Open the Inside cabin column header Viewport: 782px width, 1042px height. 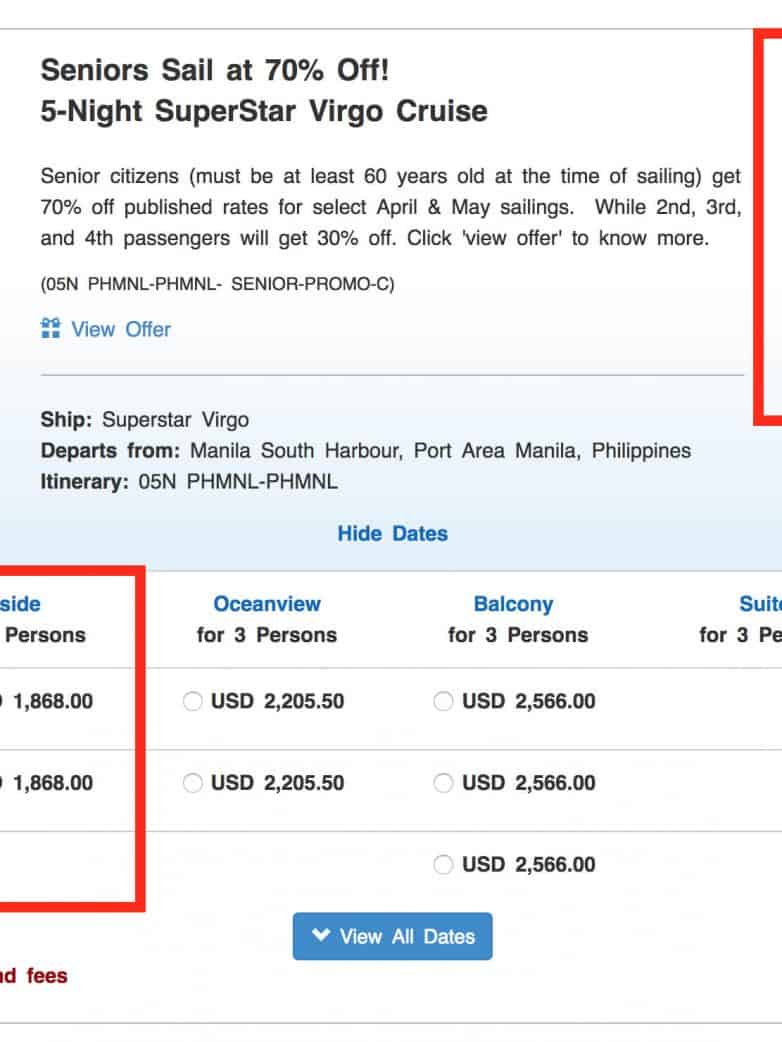click(21, 604)
